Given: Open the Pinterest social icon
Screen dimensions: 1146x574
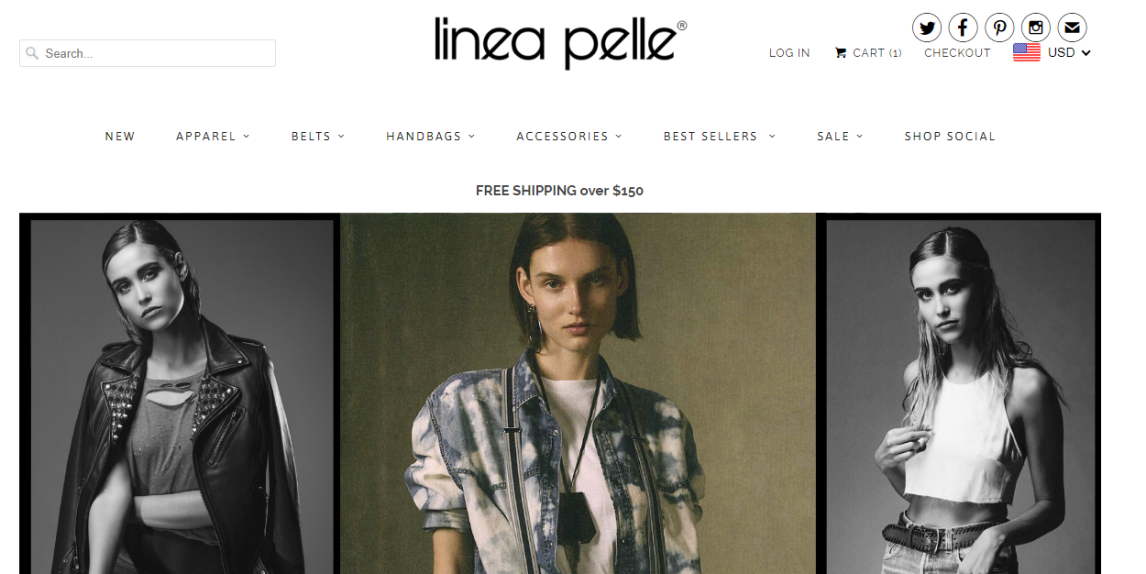Looking at the screenshot, I should click(x=999, y=29).
